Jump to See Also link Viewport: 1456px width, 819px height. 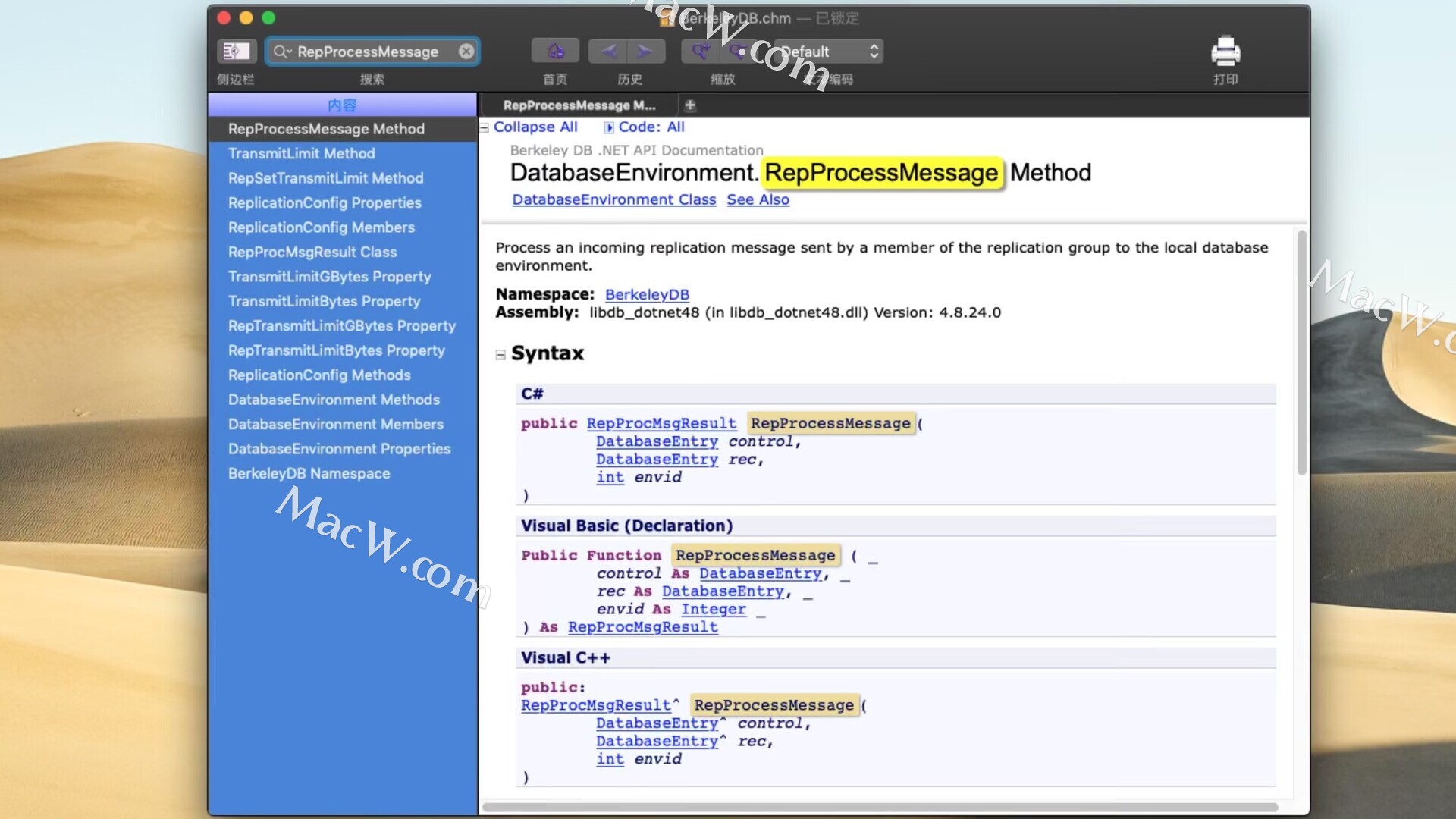click(758, 199)
